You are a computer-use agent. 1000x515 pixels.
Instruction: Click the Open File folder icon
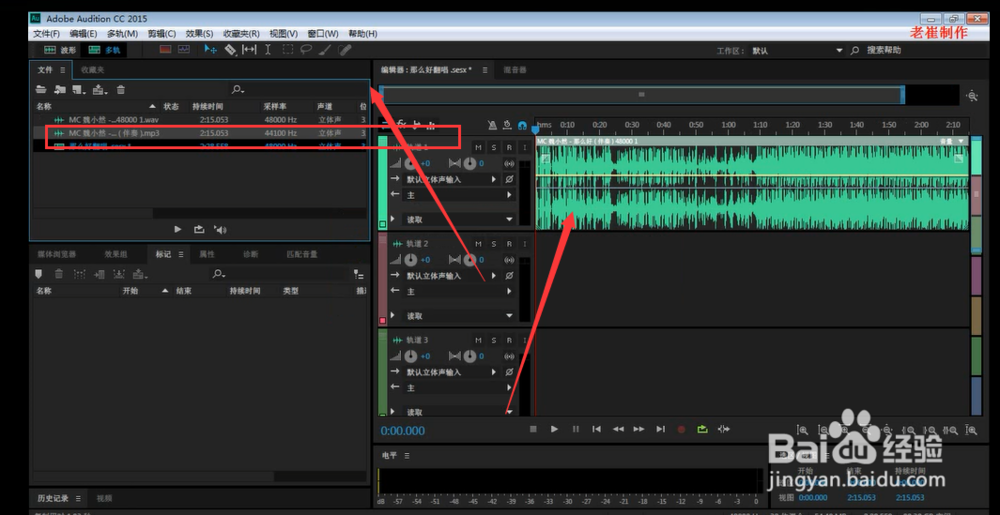tap(41, 90)
